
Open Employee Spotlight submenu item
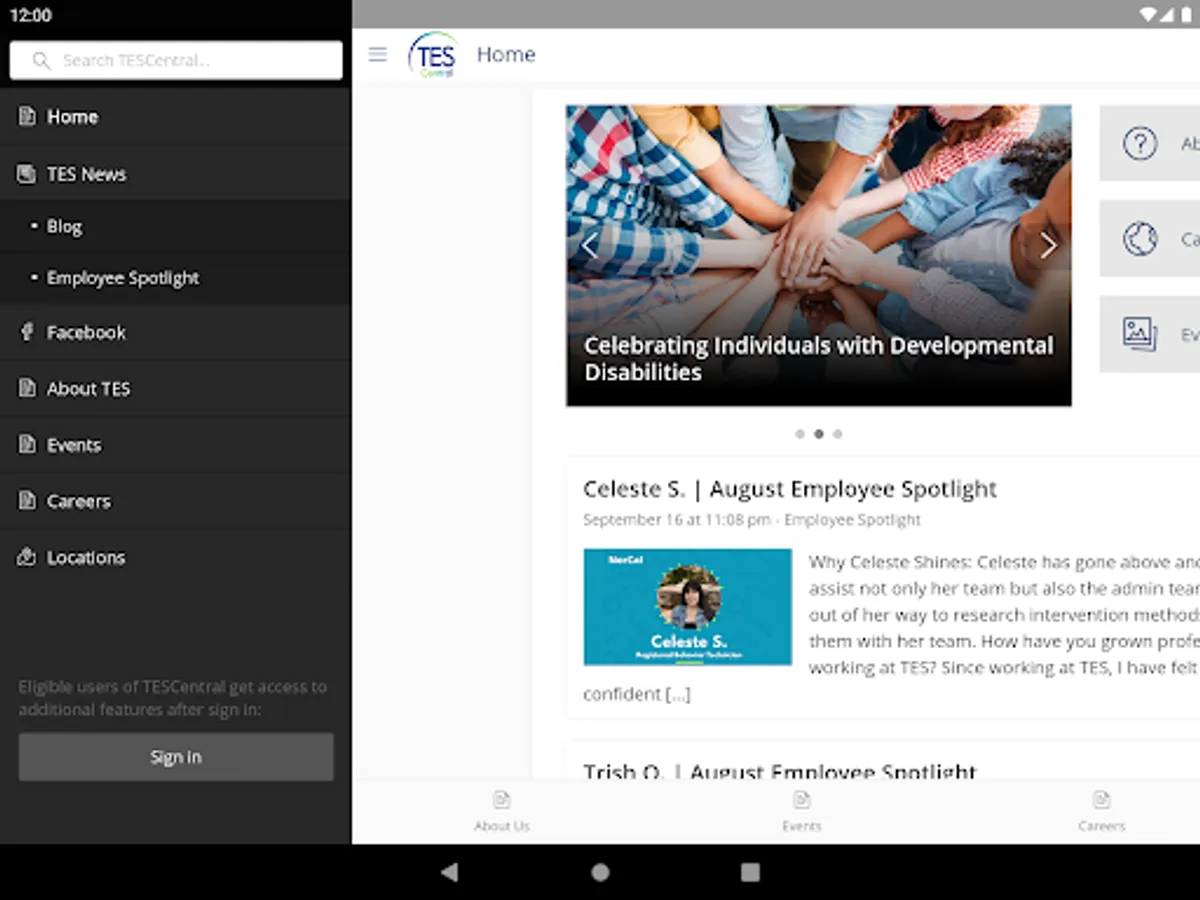click(x=175, y=278)
